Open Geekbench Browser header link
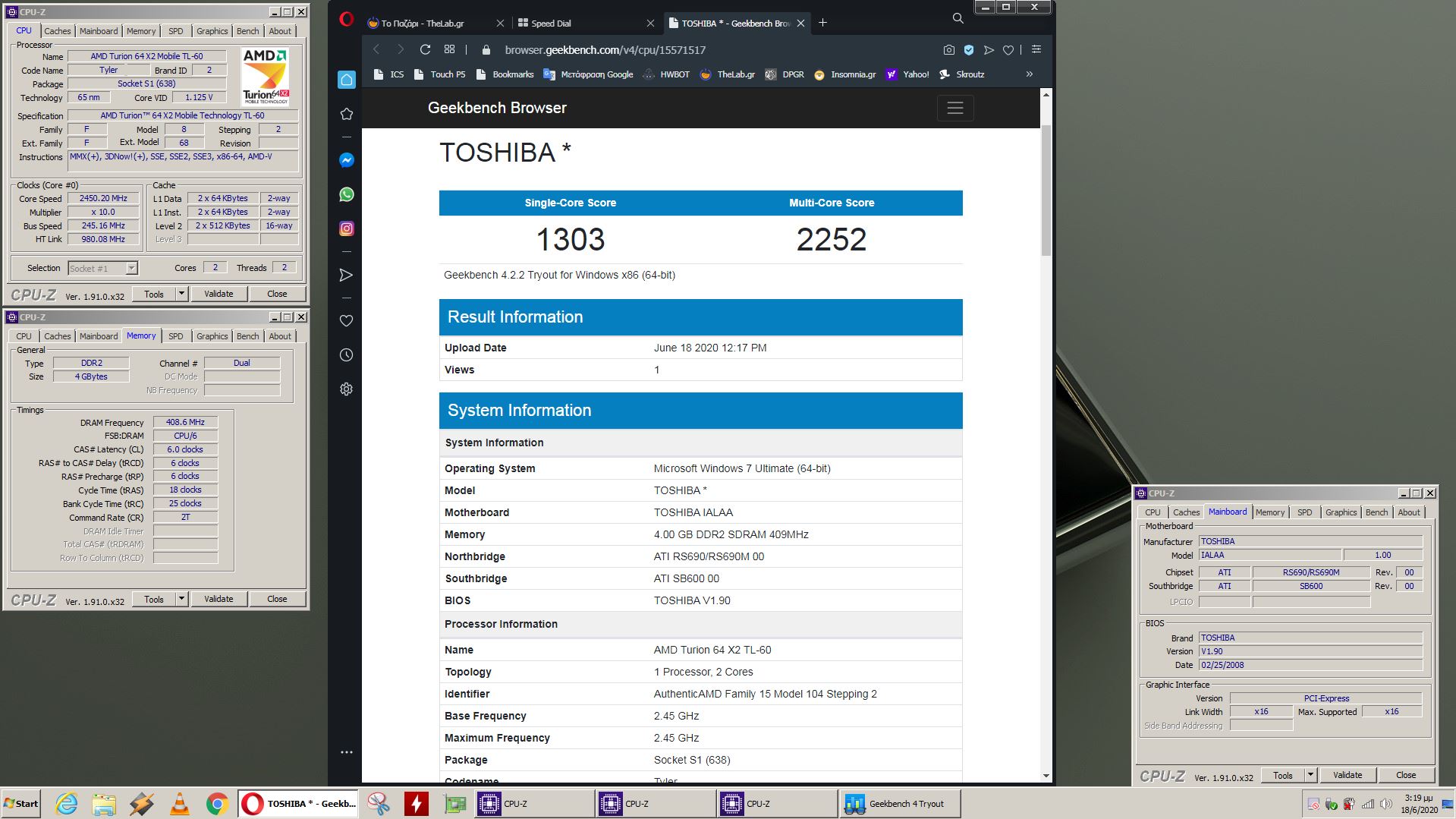This screenshot has width=1456, height=819. click(x=497, y=108)
